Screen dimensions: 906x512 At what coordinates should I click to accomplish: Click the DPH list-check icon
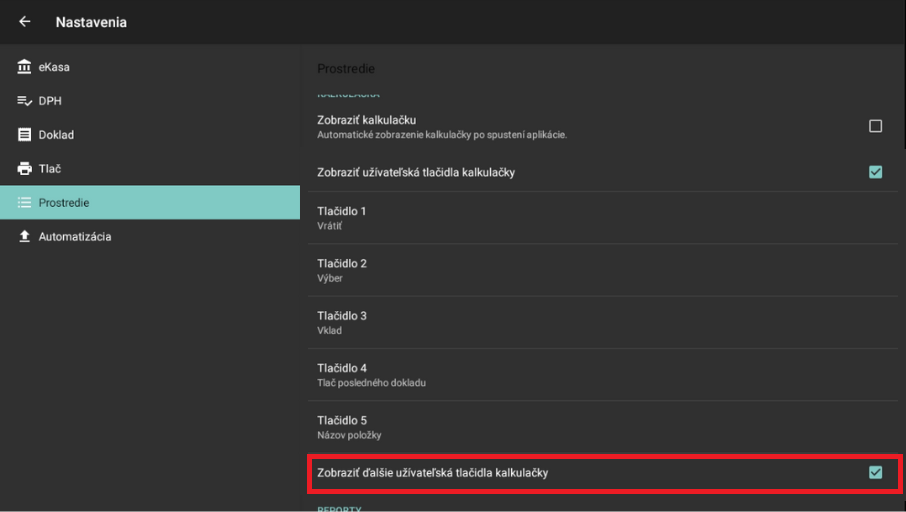[x=25, y=101]
